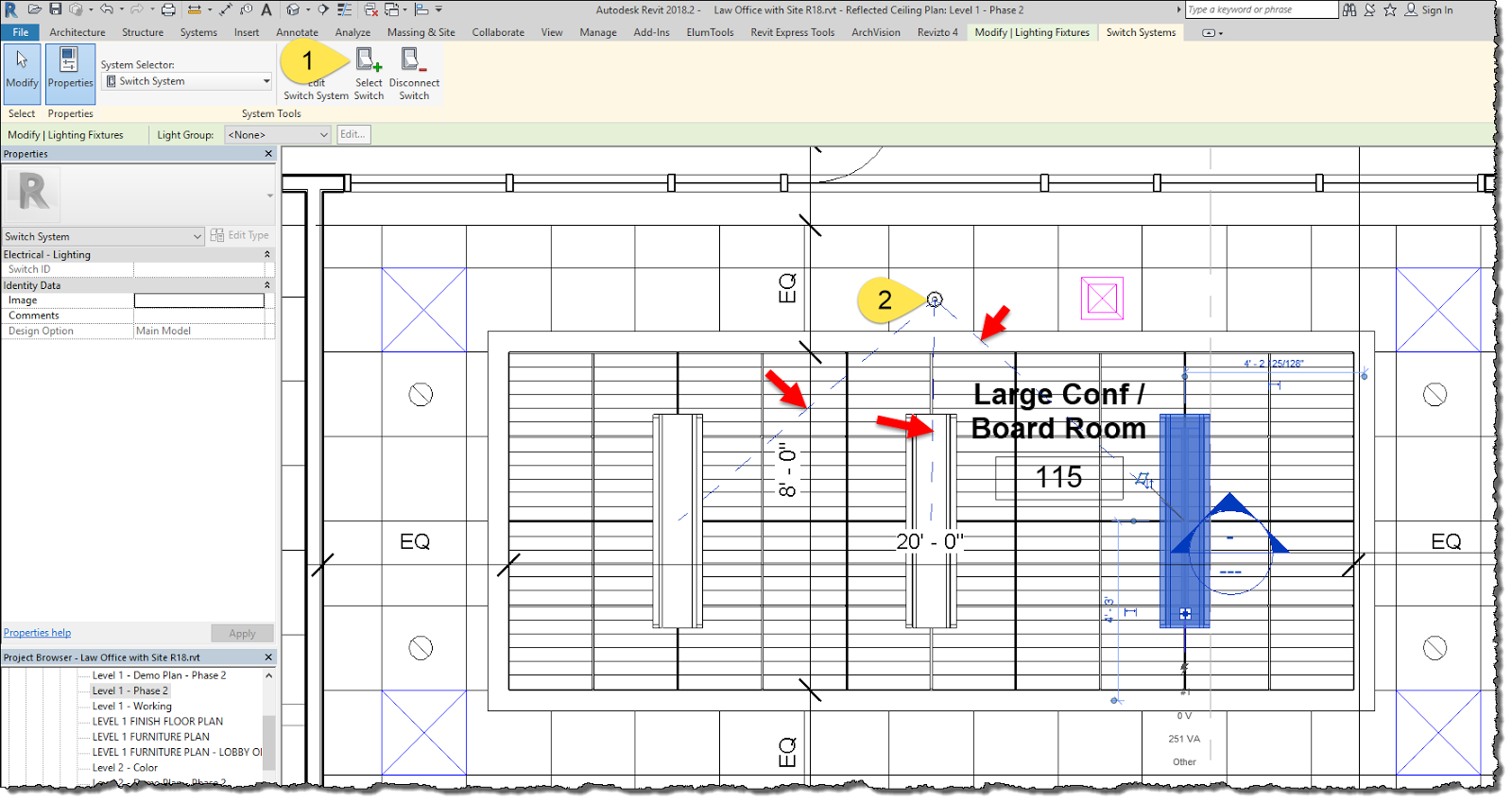Image resolution: width=1512 pixels, height=802 pixels.
Task: Click the Print icon
Action: 168,9
